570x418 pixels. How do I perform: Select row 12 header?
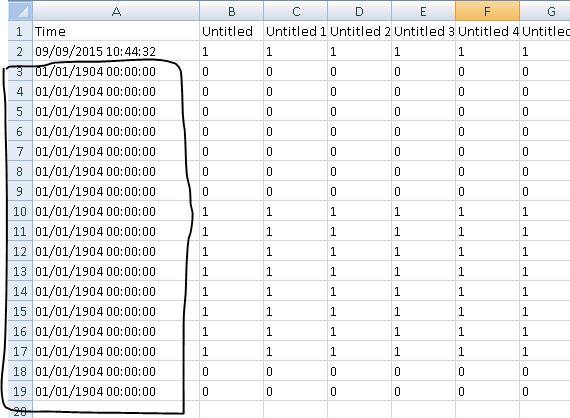pos(20,251)
